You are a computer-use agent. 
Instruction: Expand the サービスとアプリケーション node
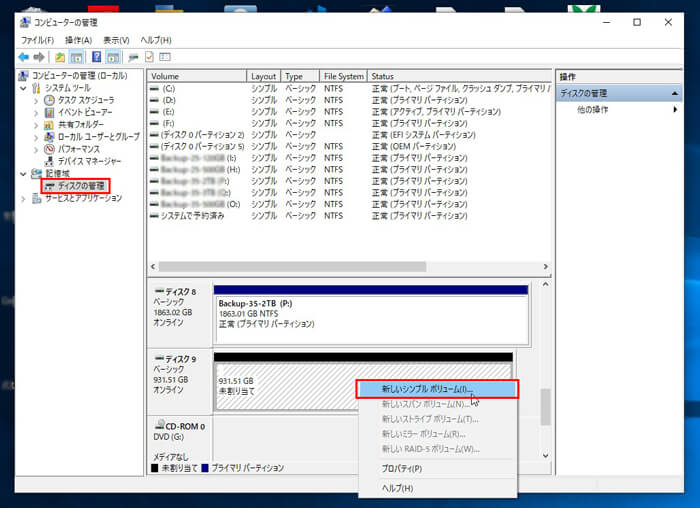(23, 199)
